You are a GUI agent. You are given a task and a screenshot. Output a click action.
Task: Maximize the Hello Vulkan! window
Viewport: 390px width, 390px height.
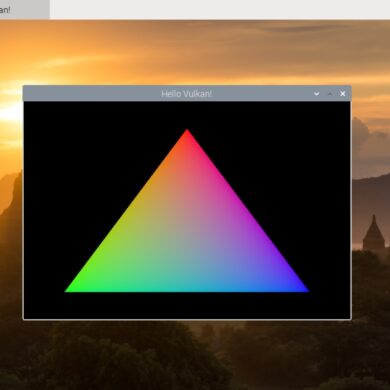[330, 94]
